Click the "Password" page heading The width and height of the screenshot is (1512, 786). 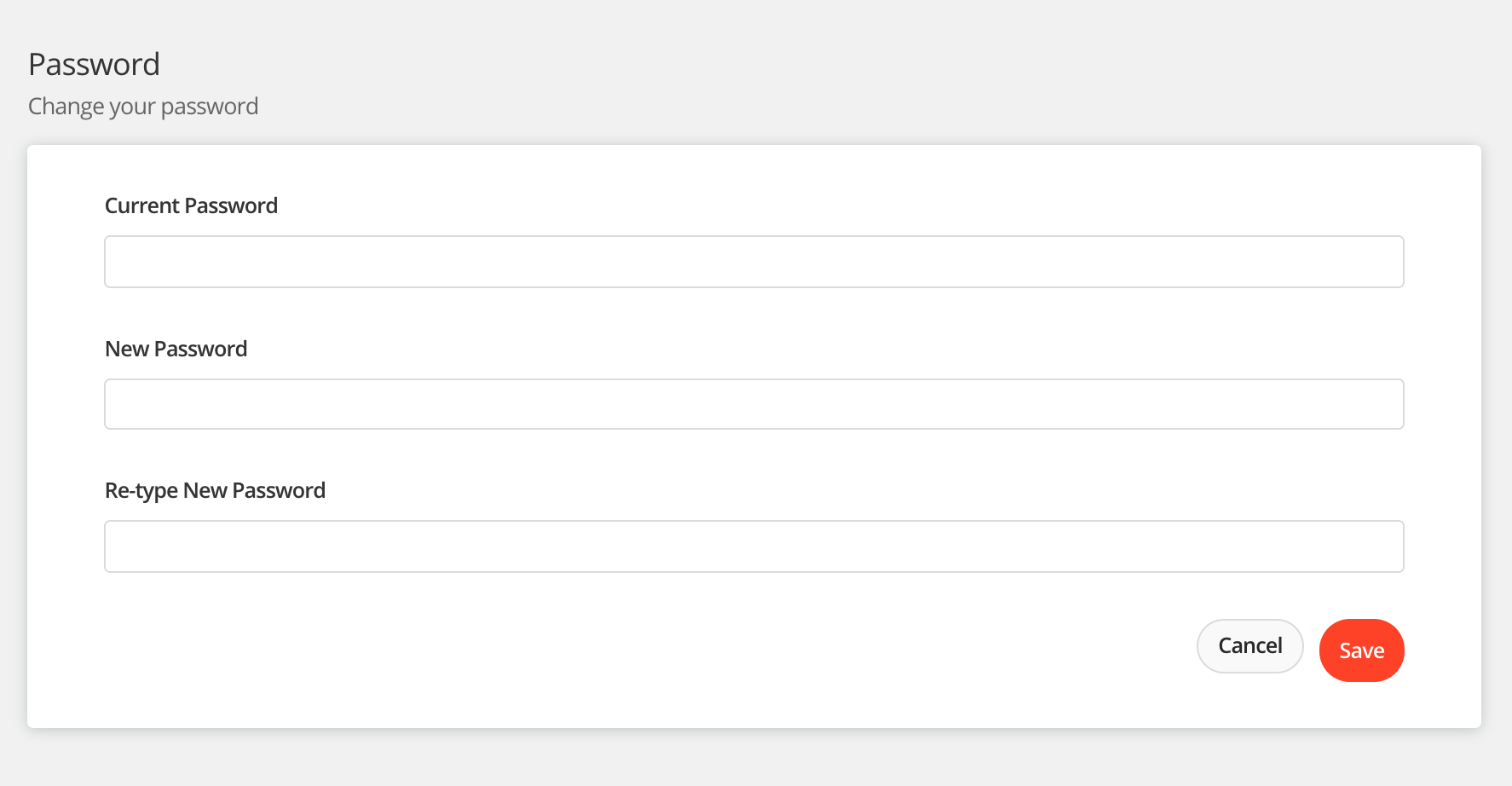tap(94, 65)
